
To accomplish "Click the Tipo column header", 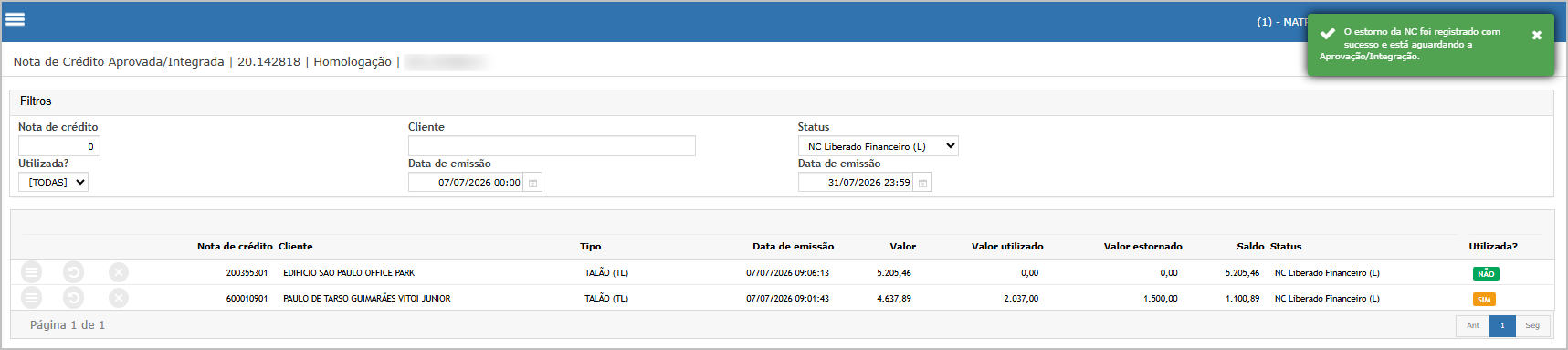I will [591, 247].
